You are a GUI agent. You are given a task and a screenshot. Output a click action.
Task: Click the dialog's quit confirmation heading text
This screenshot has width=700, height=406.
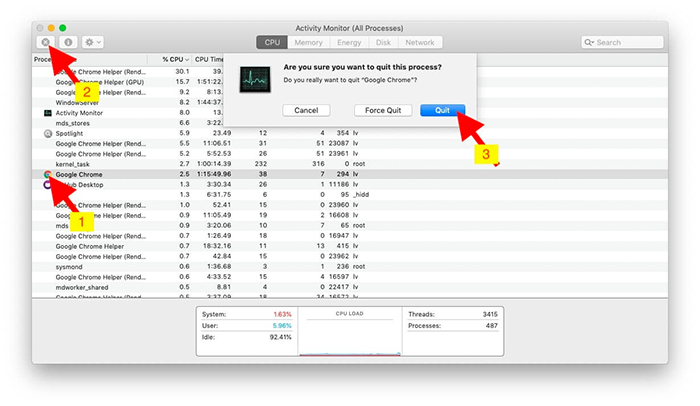click(x=362, y=67)
